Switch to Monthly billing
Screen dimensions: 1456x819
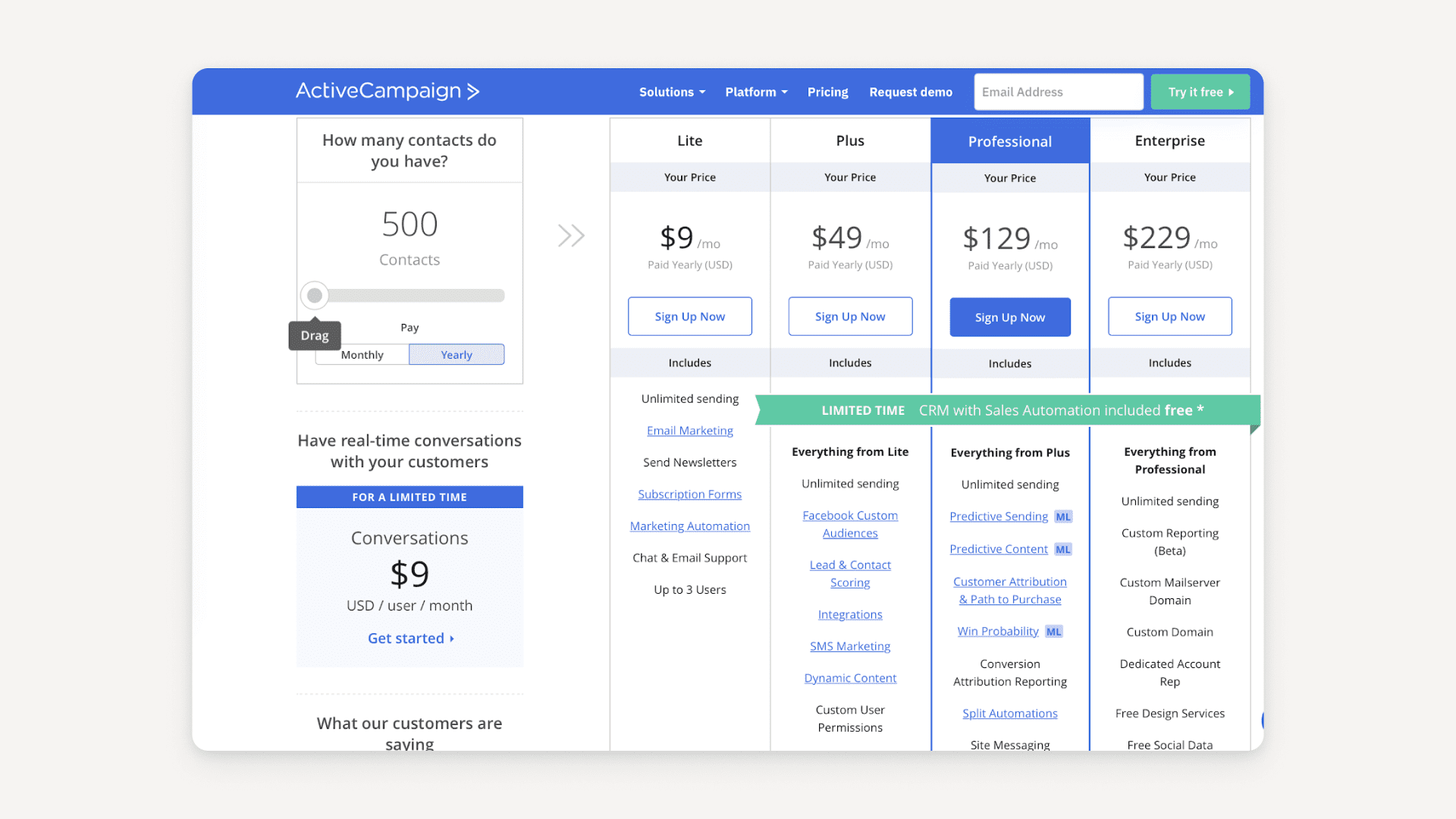tap(362, 354)
